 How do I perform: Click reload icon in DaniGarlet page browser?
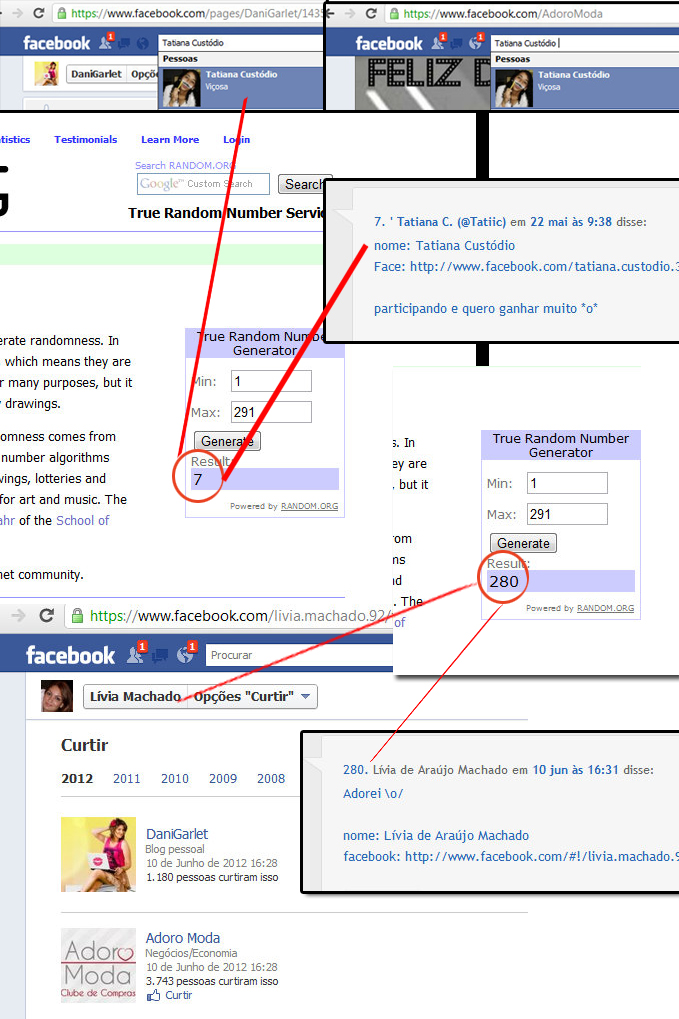(x=39, y=13)
